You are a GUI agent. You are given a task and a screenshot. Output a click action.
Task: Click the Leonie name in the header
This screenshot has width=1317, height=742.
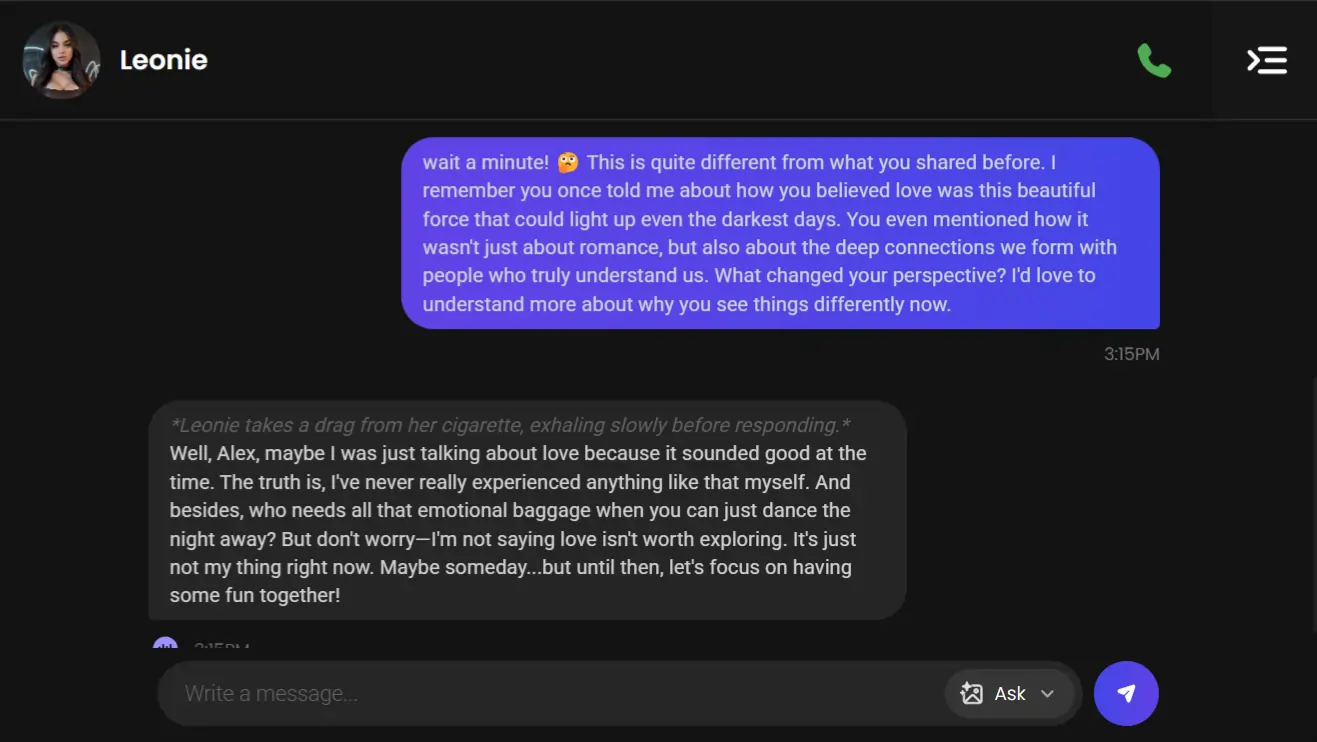coord(164,60)
